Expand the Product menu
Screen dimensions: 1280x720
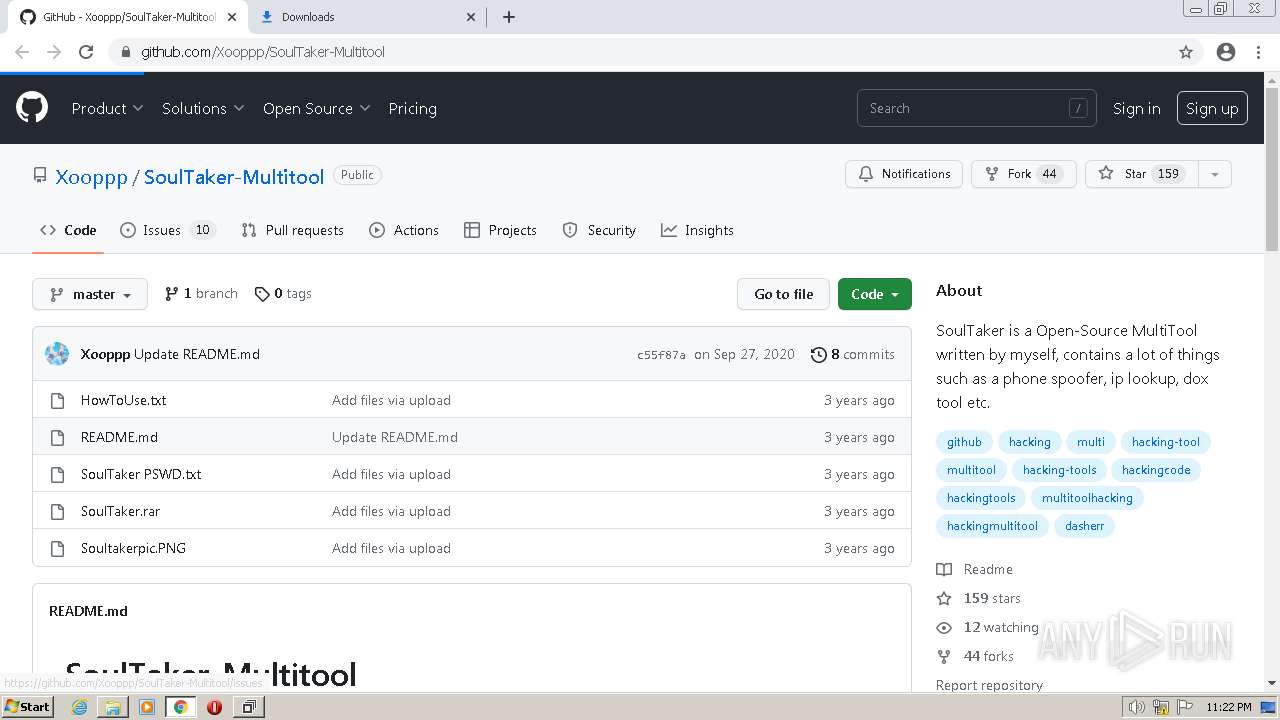pos(107,108)
